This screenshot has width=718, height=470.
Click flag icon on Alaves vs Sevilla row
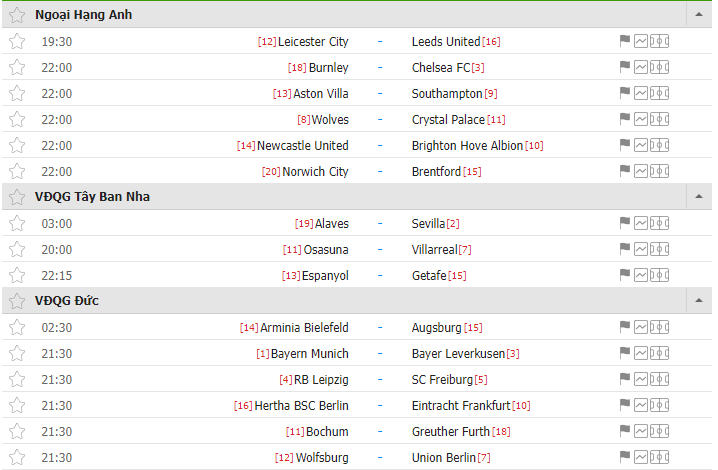coord(625,223)
